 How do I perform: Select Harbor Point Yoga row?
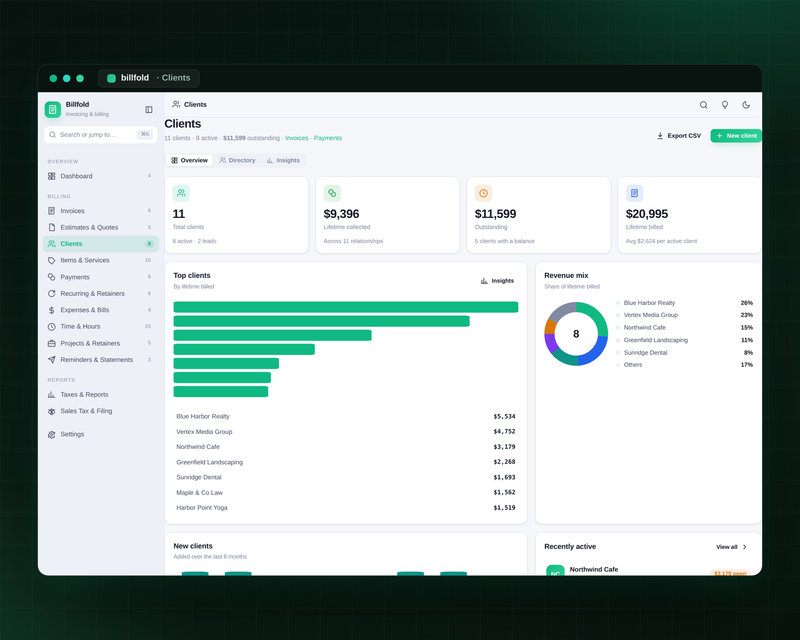click(346, 508)
